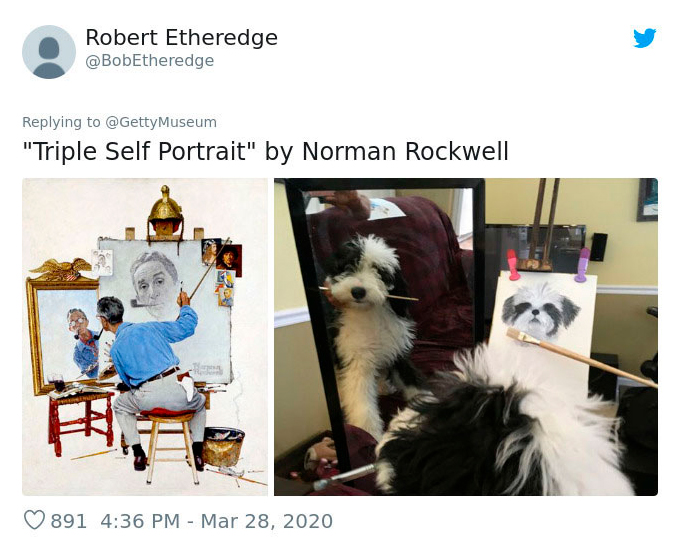Click the "Replying to" label
This screenshot has width=680, height=540.
(x=61, y=122)
